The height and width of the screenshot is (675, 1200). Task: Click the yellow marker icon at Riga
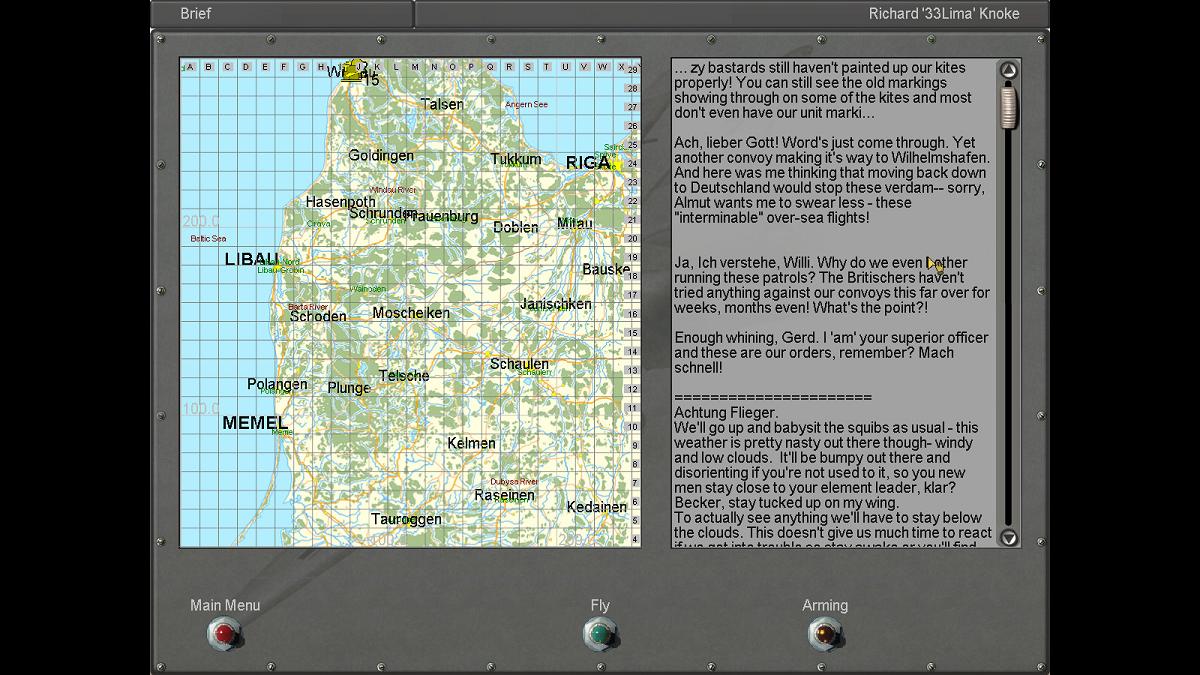point(616,163)
